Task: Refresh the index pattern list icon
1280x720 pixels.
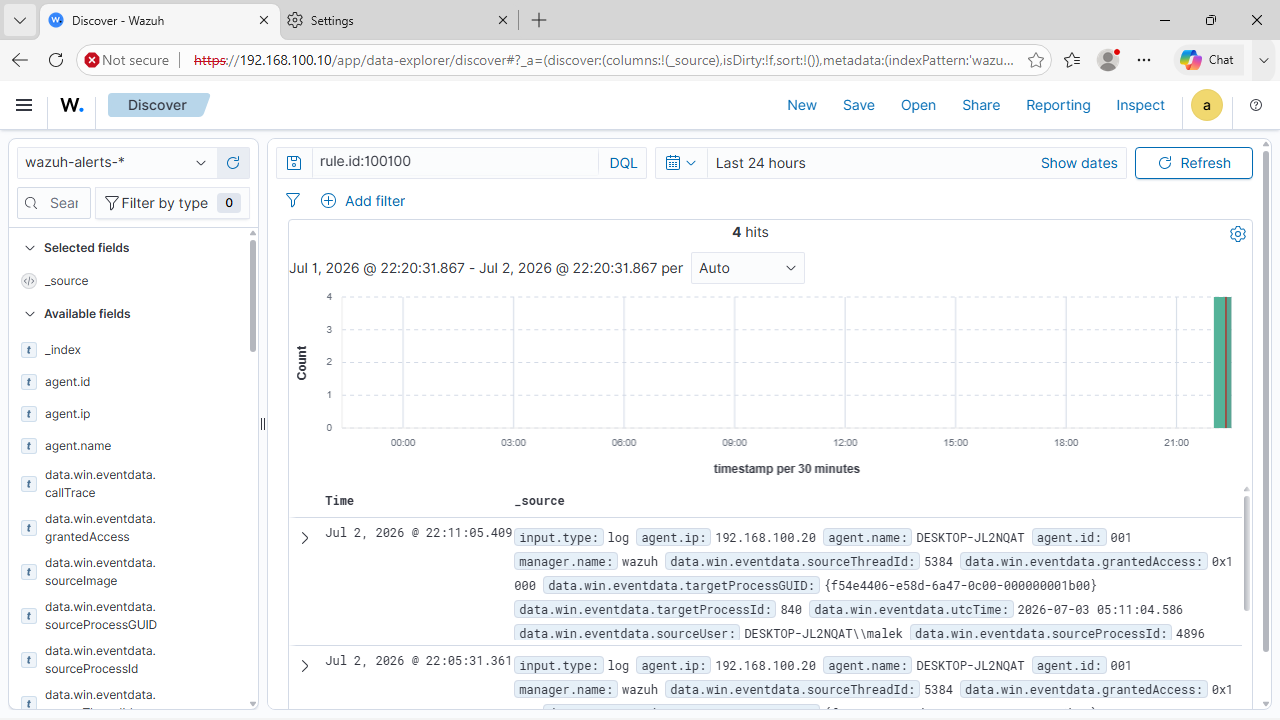Action: pyautogui.click(x=233, y=163)
